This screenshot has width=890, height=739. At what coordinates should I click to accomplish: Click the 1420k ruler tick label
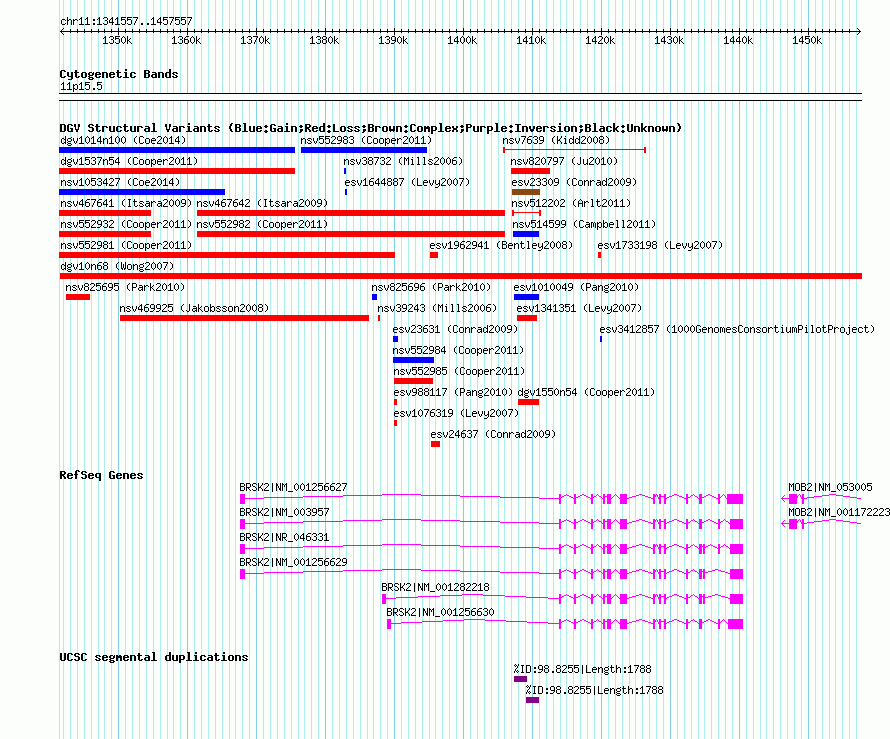tap(600, 40)
